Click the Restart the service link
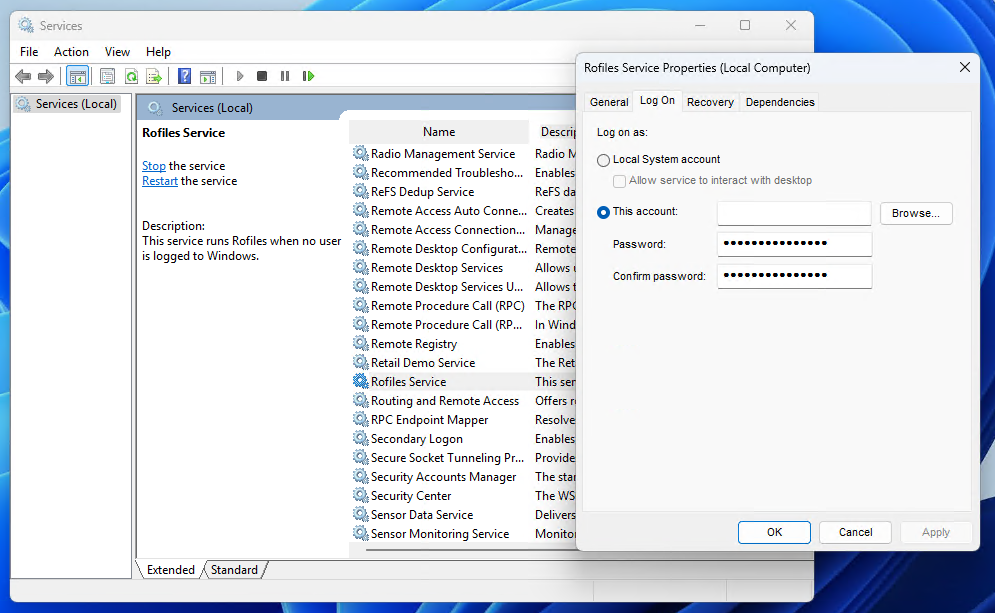 160,181
